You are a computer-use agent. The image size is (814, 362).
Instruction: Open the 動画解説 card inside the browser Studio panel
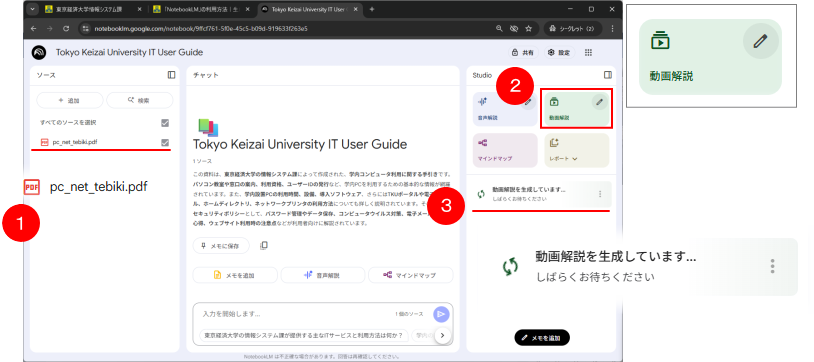coord(577,108)
